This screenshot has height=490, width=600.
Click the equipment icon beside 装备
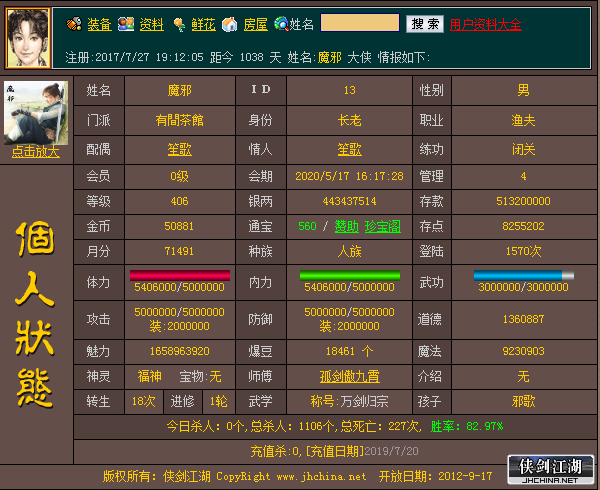[x=74, y=24]
